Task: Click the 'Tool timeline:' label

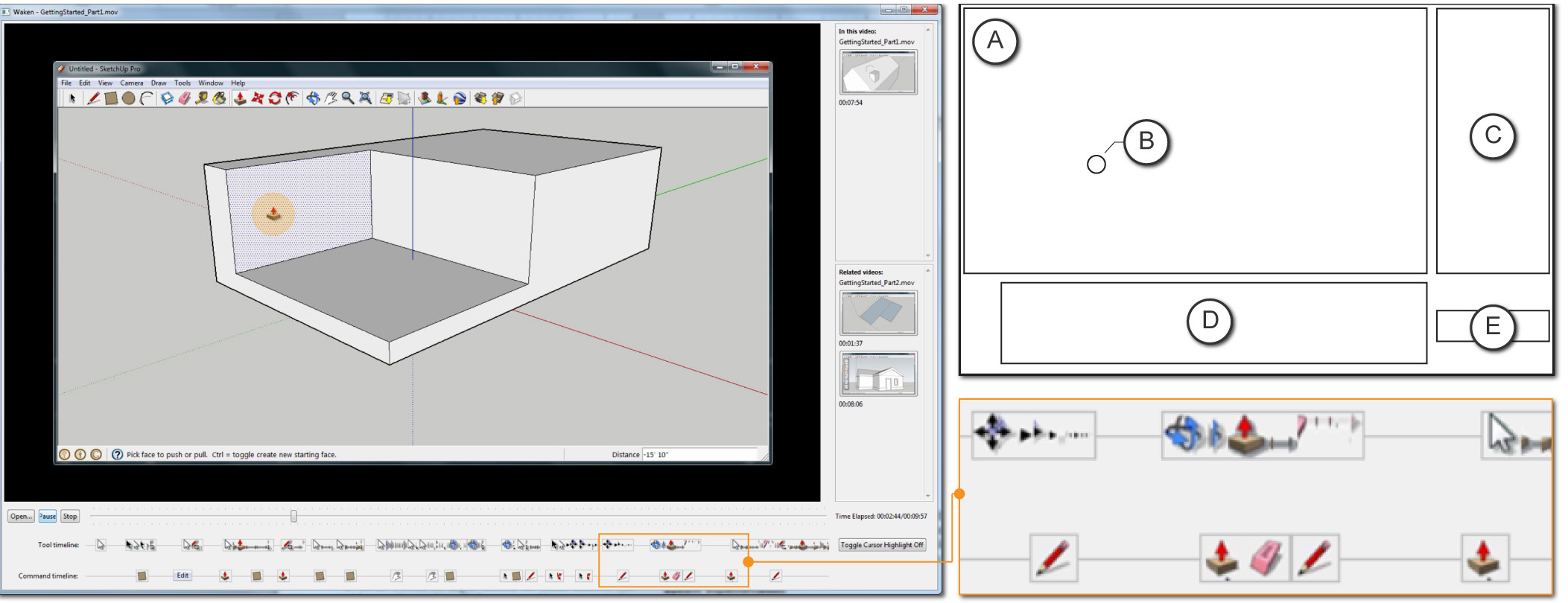Action: [58, 545]
